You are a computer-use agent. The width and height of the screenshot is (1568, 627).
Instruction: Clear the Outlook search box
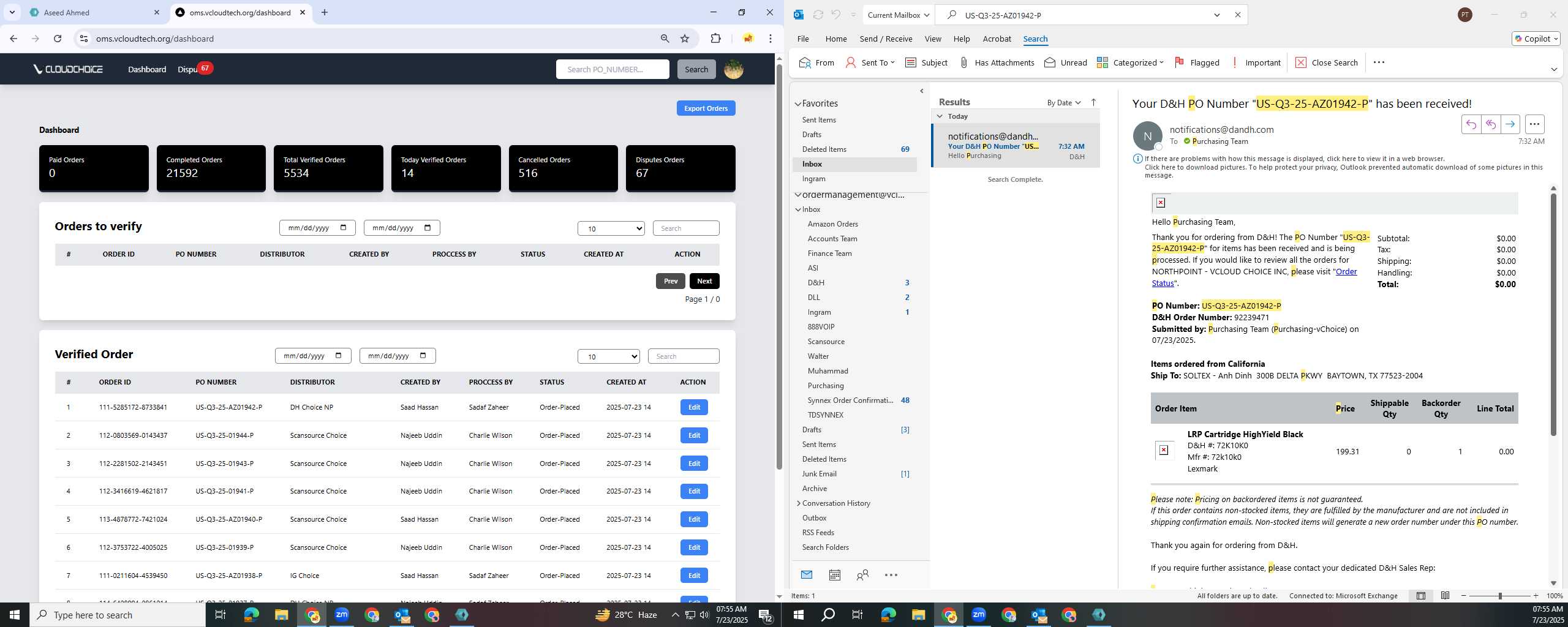pos(1237,15)
